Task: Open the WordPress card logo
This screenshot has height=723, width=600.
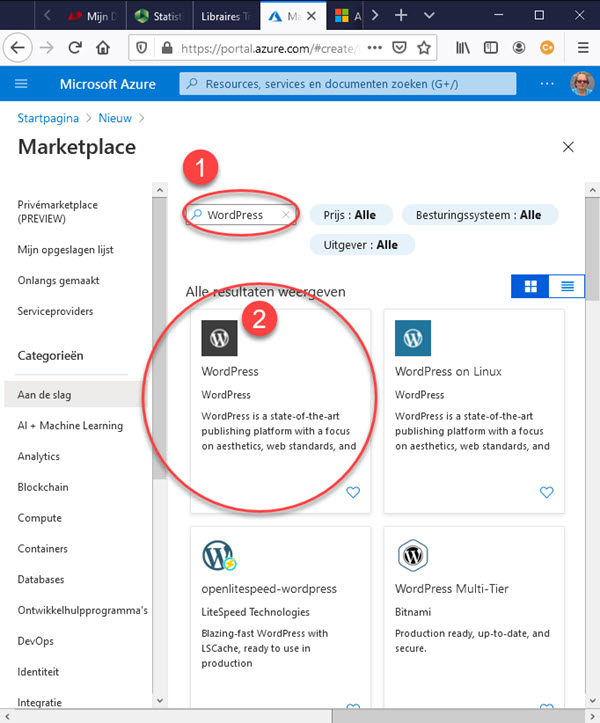Action: [220, 338]
